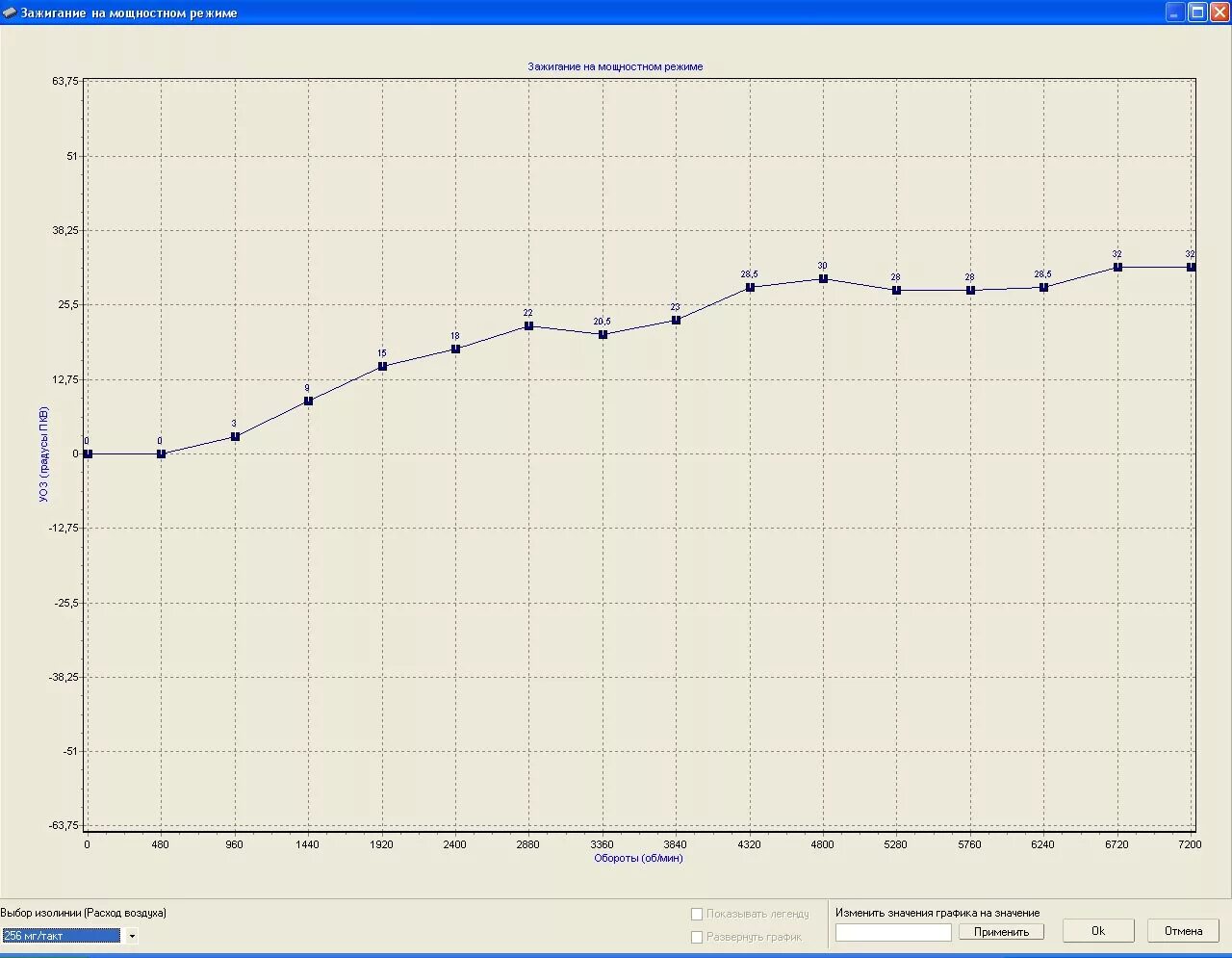Select the data point valued 15 at 1920 rpm
1232x958 pixels.
[382, 366]
